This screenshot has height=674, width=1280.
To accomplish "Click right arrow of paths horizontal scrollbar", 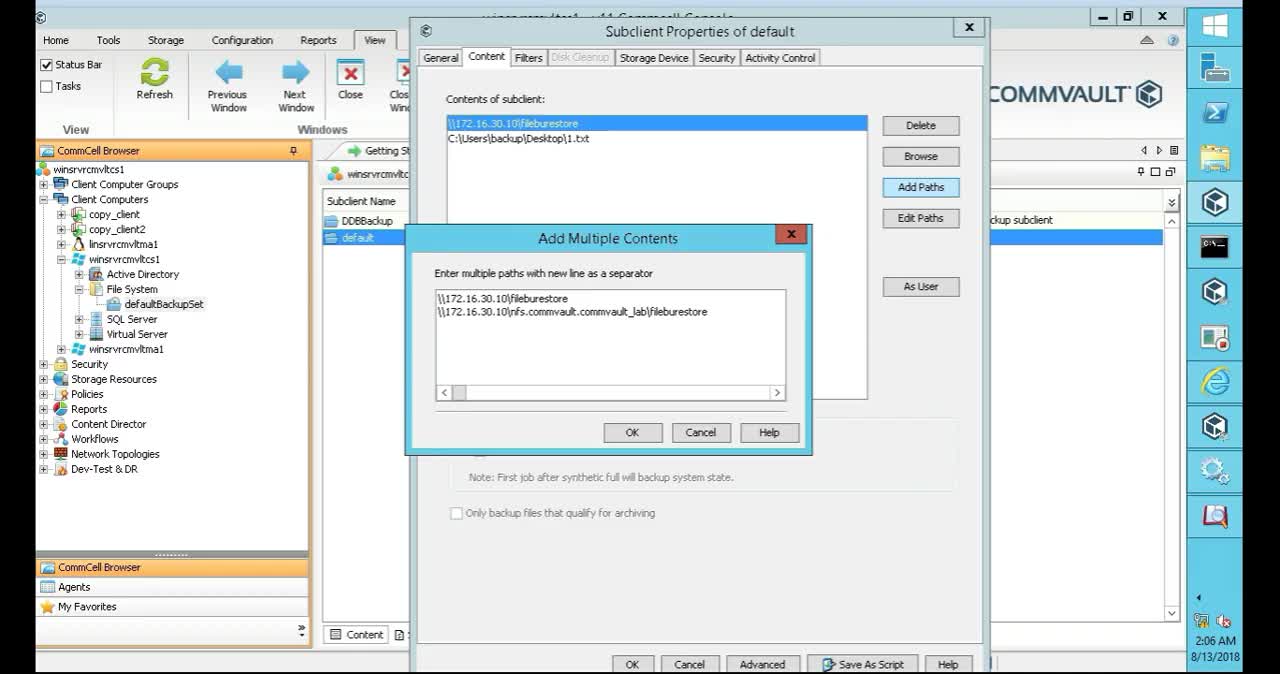I will 777,393.
